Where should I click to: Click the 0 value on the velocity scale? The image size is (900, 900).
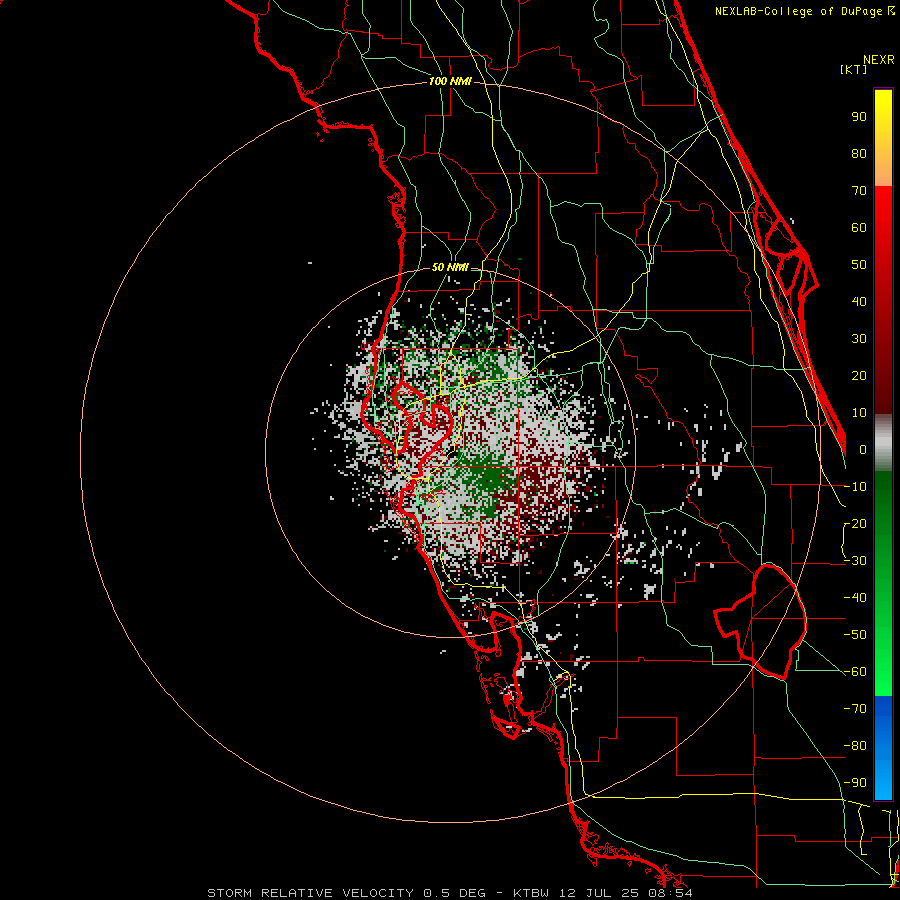point(863,449)
